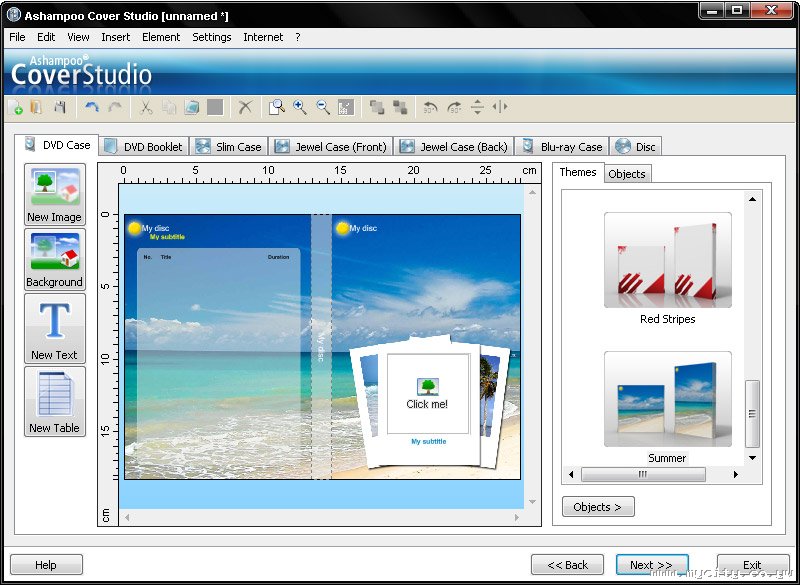This screenshot has height=585, width=800.
Task: Open the Settings menu
Action: [211, 37]
